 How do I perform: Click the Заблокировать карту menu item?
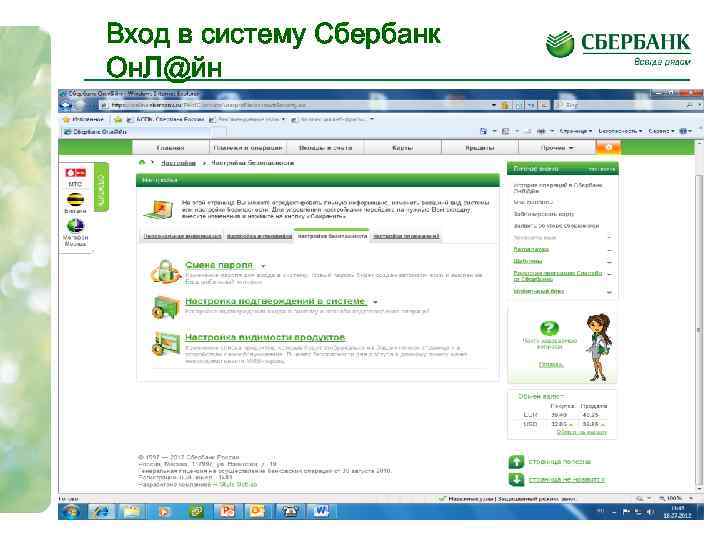click(x=543, y=214)
